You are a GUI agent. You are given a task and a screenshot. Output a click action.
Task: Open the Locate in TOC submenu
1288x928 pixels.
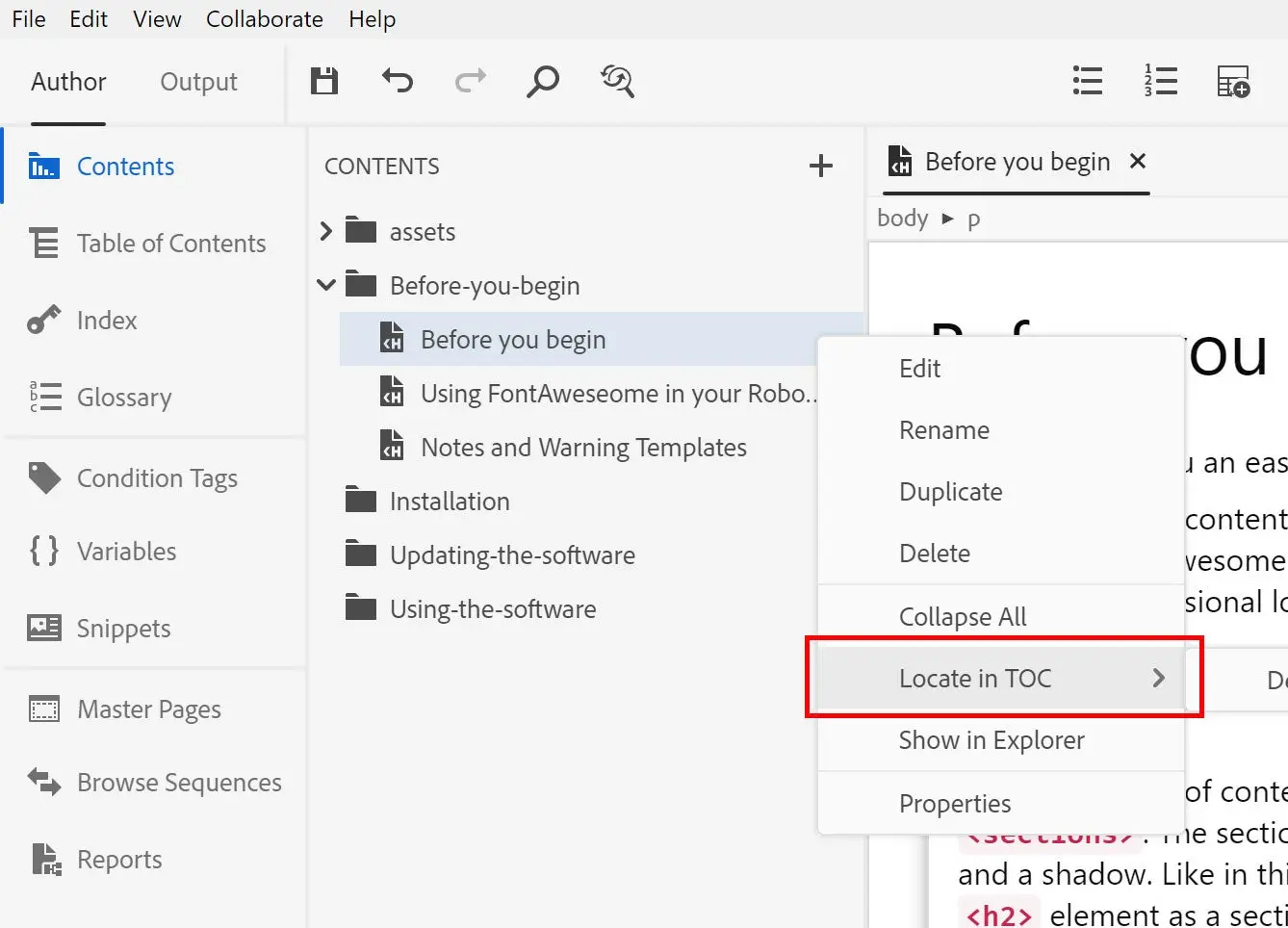(x=974, y=678)
